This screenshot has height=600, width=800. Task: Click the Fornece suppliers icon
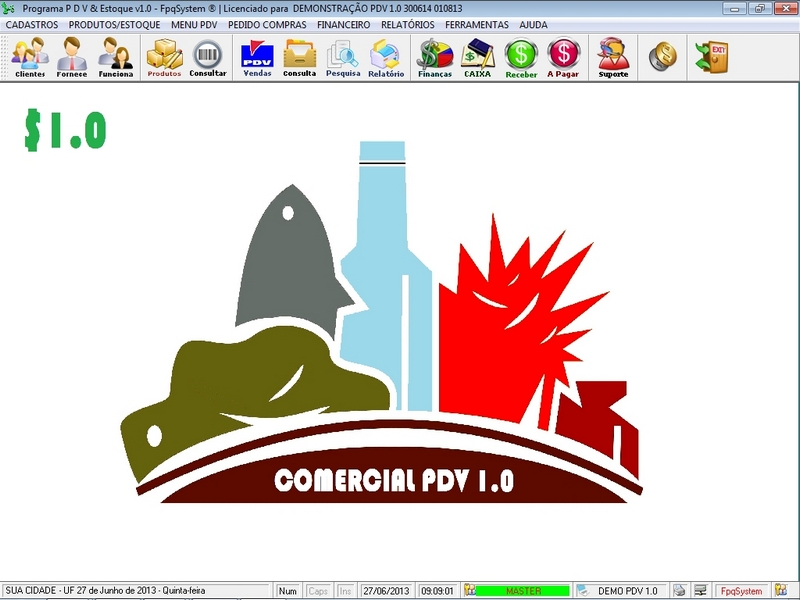point(72,57)
